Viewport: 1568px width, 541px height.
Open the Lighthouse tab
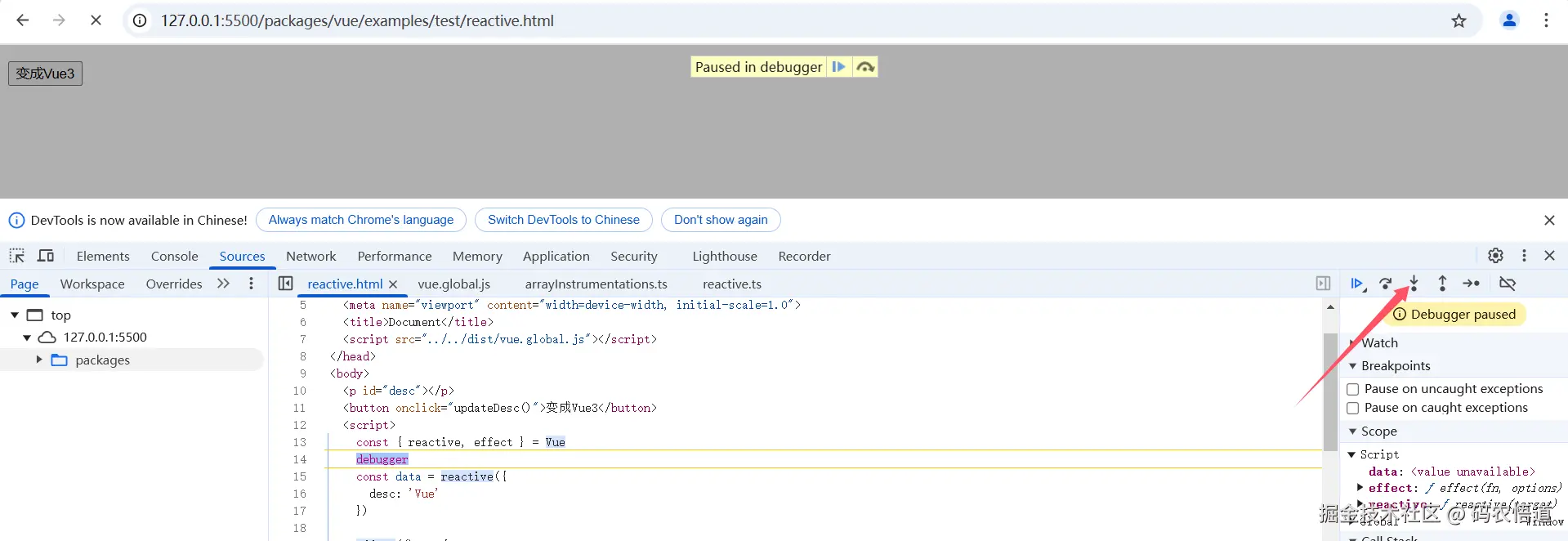coord(725,256)
